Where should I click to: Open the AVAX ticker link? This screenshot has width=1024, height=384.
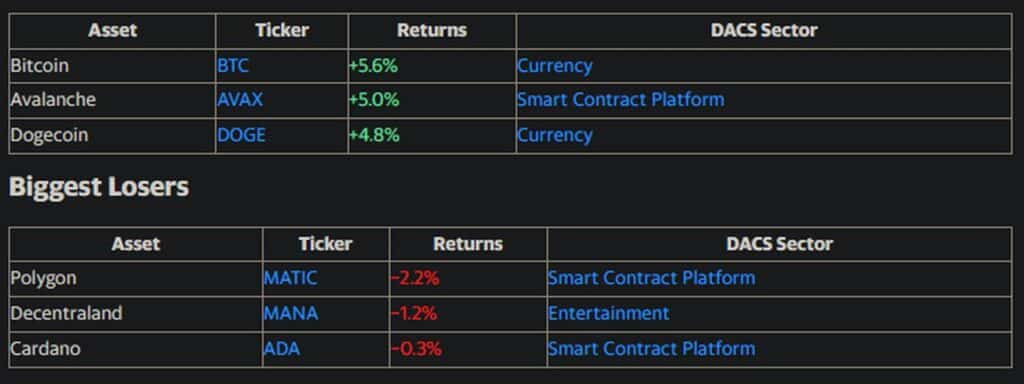pyautogui.click(x=240, y=100)
